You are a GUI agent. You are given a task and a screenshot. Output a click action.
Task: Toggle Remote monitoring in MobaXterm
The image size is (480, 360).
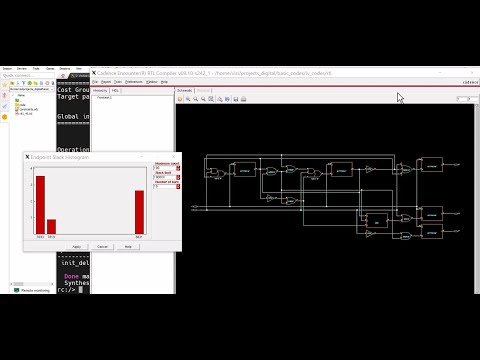32,290
